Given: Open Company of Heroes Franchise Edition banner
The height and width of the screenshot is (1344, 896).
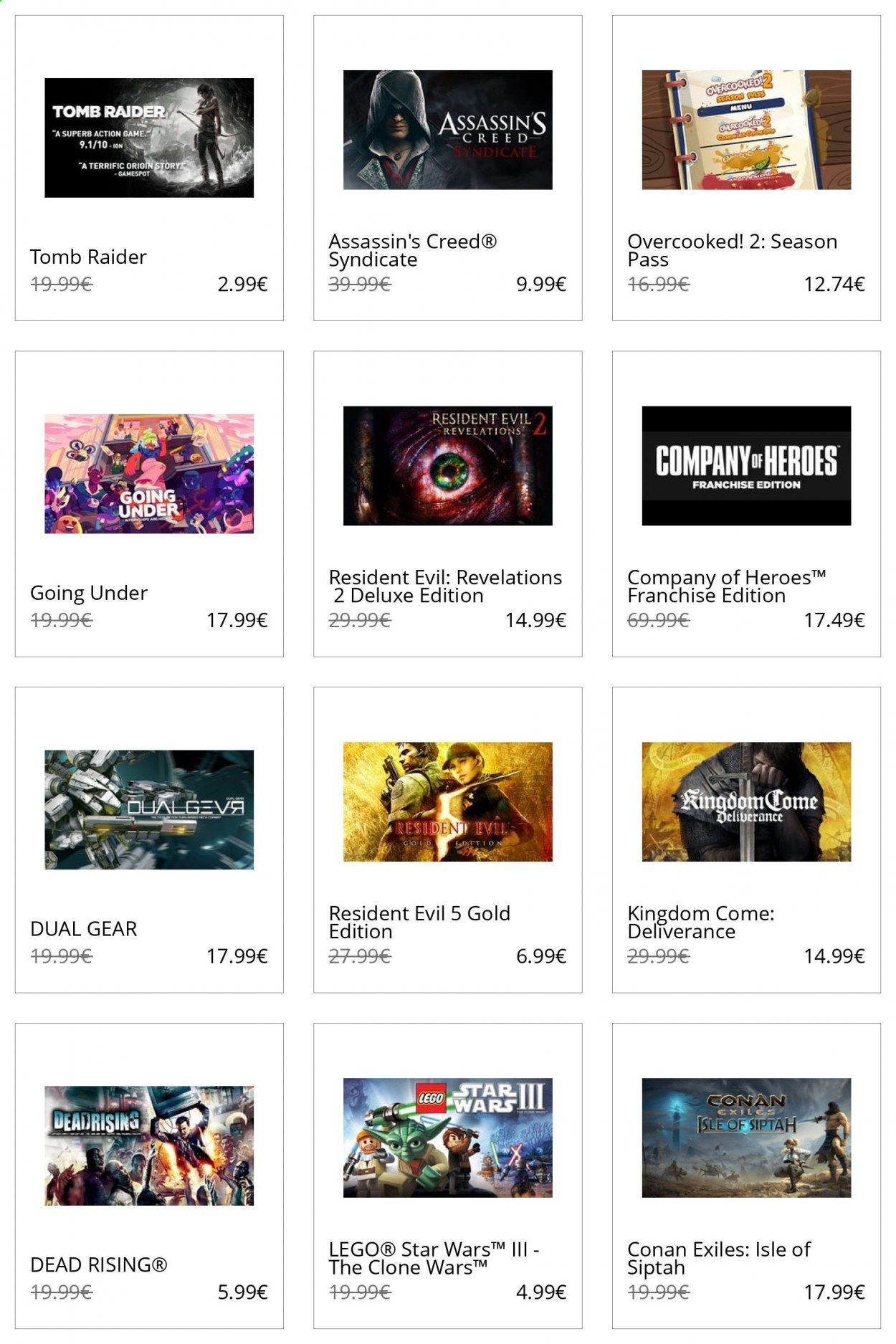Looking at the screenshot, I should (x=746, y=466).
